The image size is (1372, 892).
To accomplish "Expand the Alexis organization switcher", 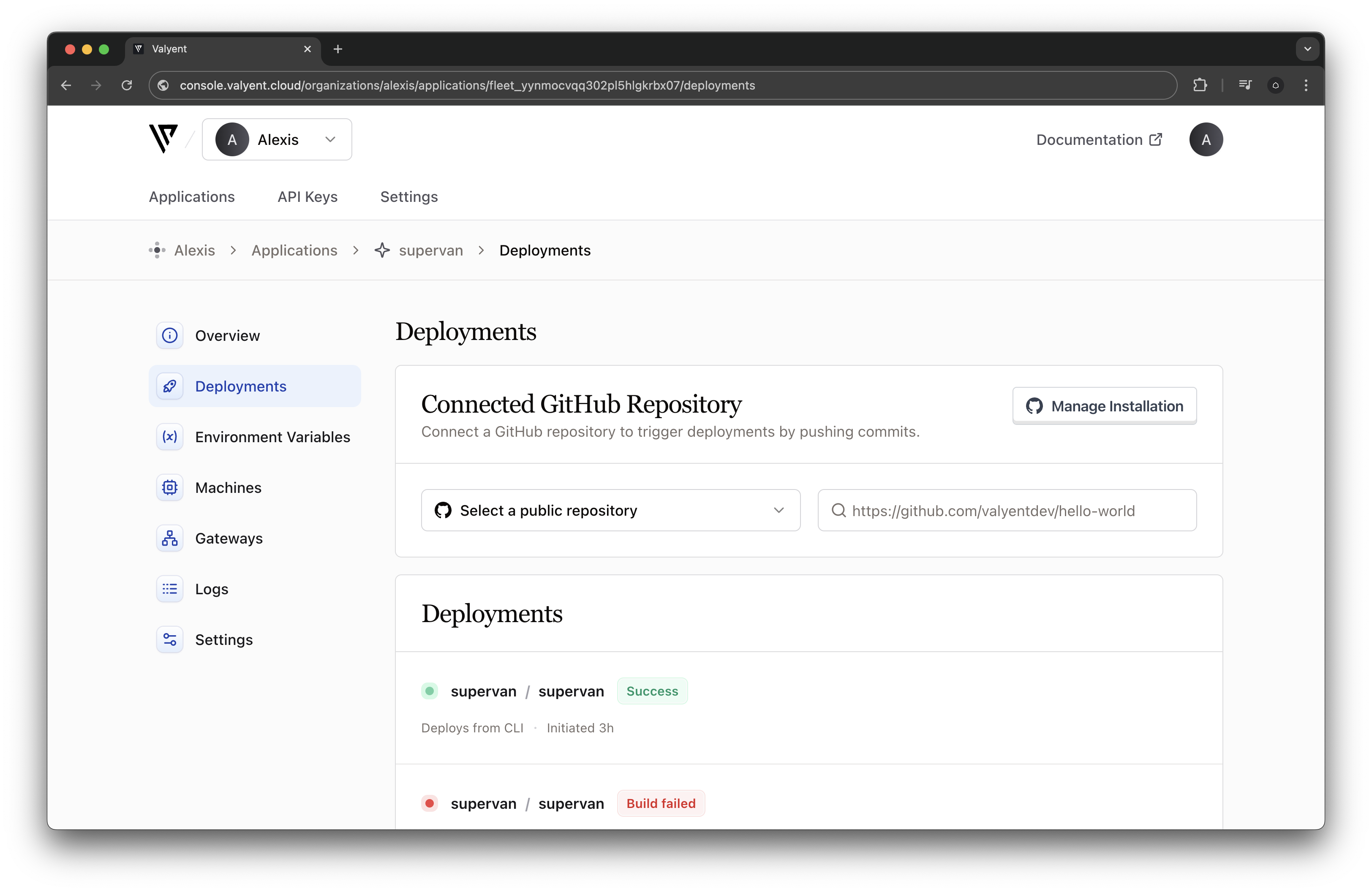I will point(277,139).
